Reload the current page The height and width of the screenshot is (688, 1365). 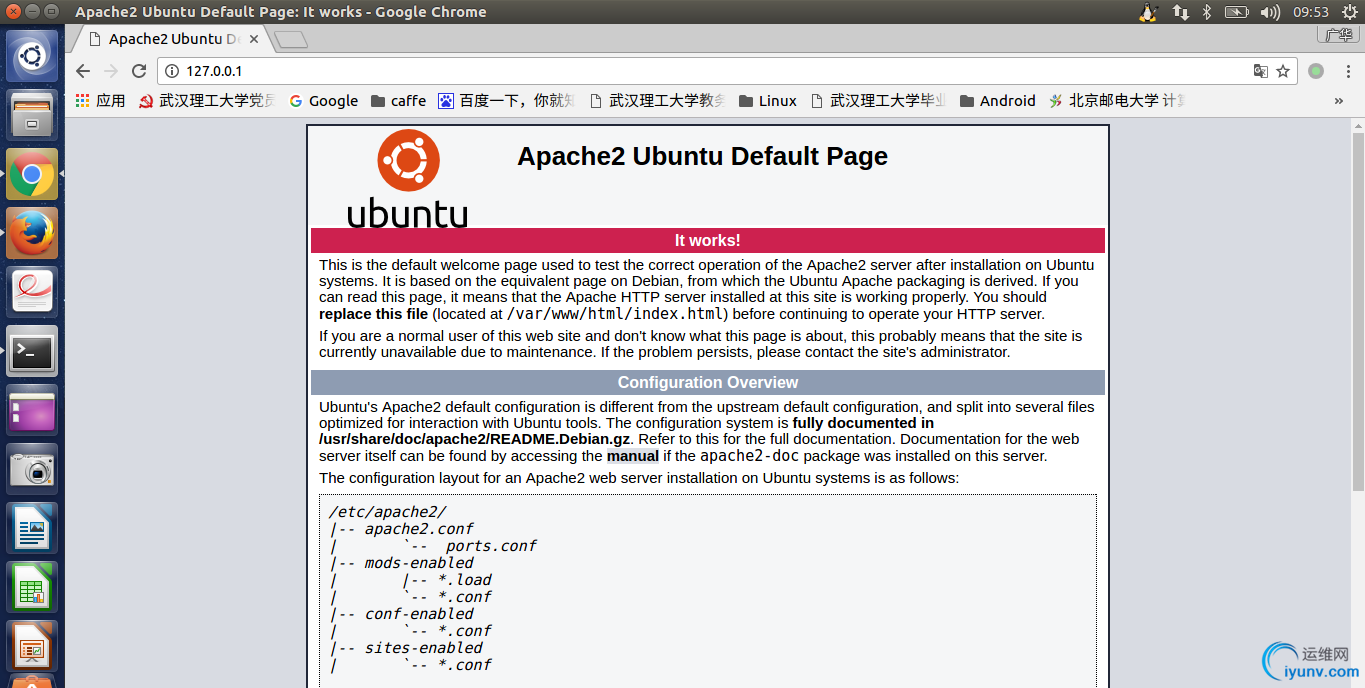point(139,71)
